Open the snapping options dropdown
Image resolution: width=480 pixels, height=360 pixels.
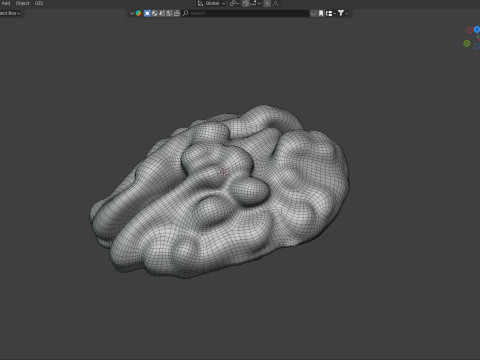[x=255, y=3]
